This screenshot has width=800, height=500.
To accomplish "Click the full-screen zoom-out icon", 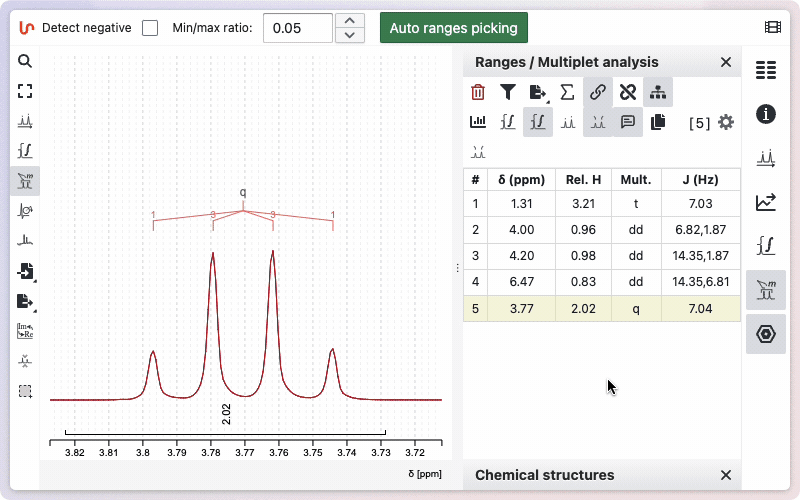I will coord(25,91).
